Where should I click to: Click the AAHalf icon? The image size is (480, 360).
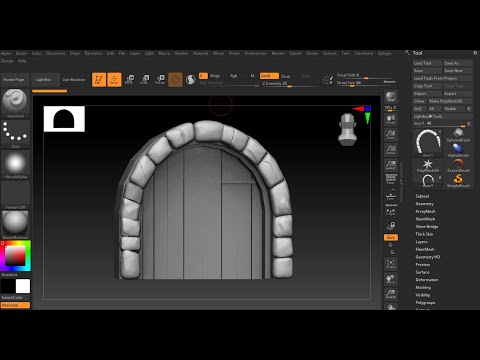click(x=391, y=165)
